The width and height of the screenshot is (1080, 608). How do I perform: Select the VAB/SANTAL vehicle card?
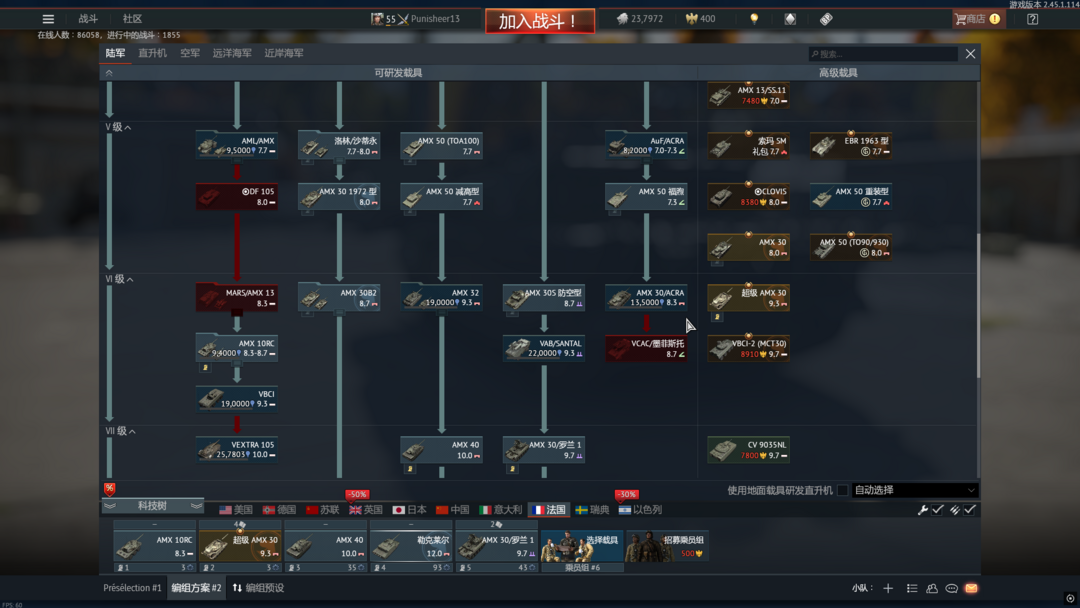tap(544, 348)
